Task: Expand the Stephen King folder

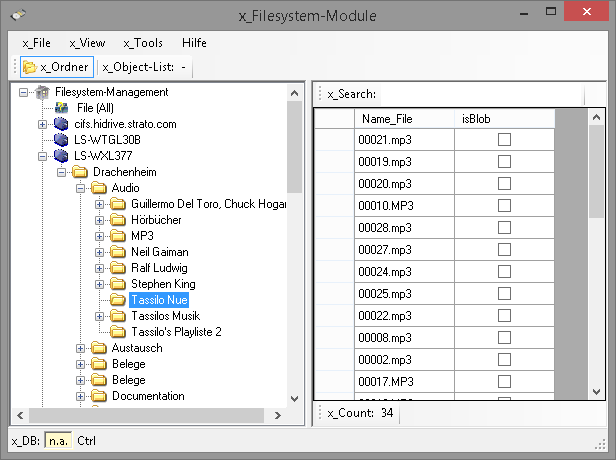Action: click(99, 284)
